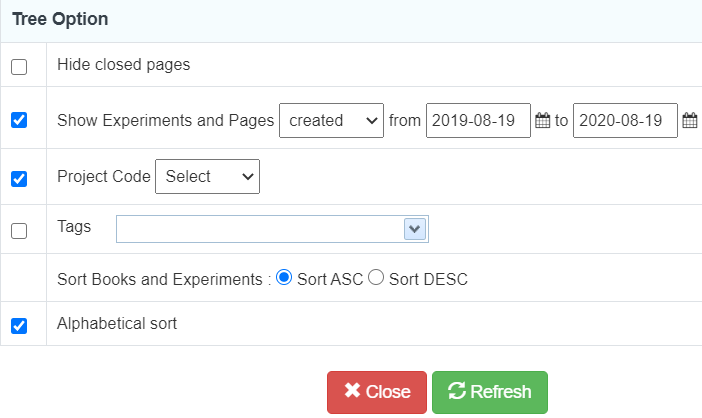702x418 pixels.
Task: Uncheck the Project Code checkbox
Action: coord(19,179)
